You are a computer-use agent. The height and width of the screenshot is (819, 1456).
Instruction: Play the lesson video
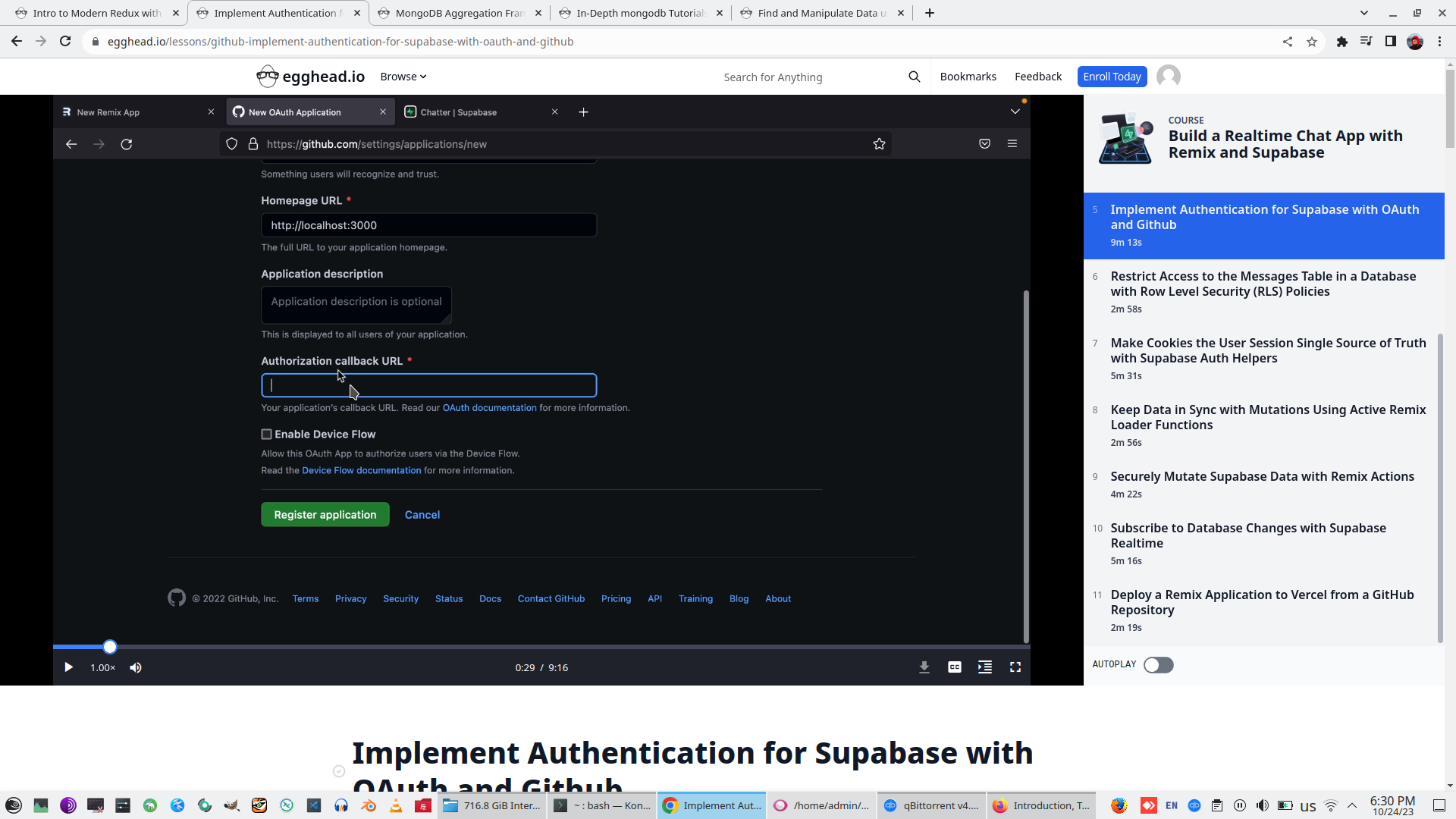pos(68,667)
